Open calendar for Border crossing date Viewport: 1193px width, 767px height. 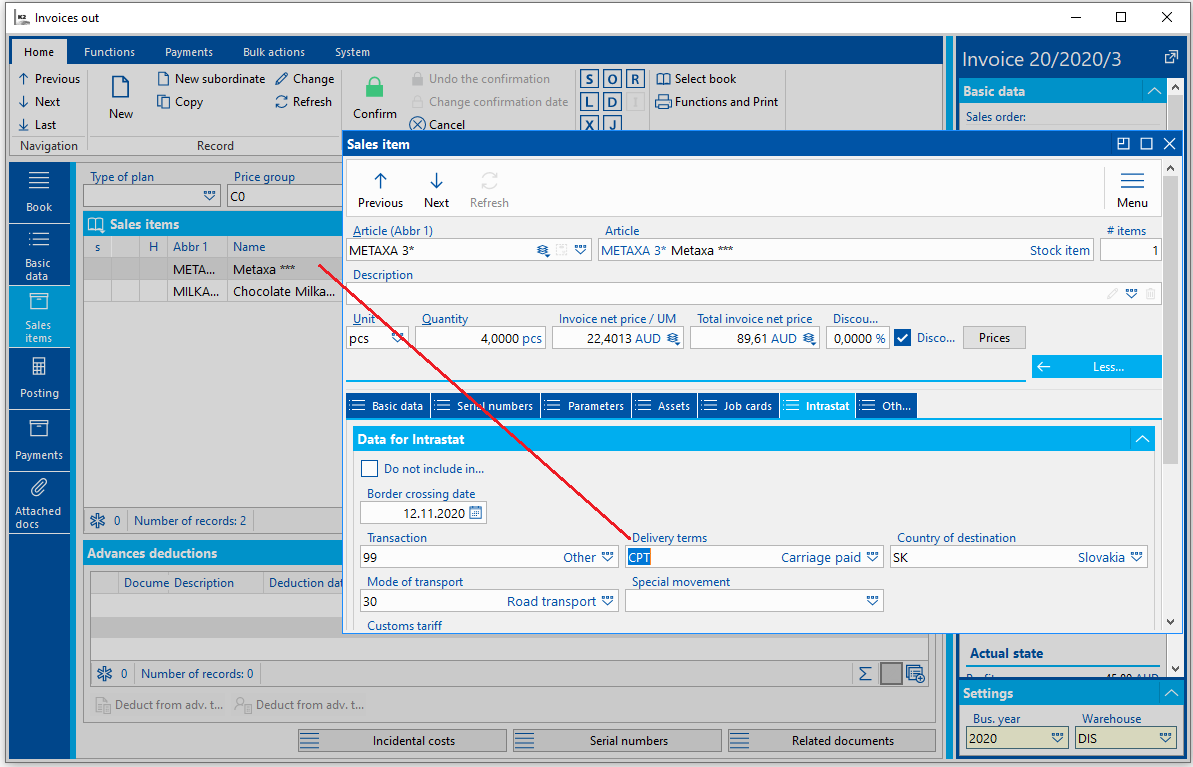tap(476, 513)
